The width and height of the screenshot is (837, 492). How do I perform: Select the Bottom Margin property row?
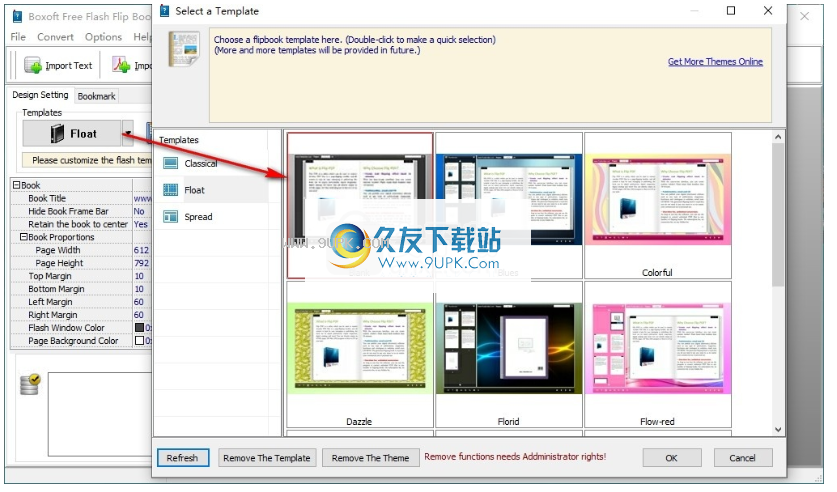click(x=81, y=289)
